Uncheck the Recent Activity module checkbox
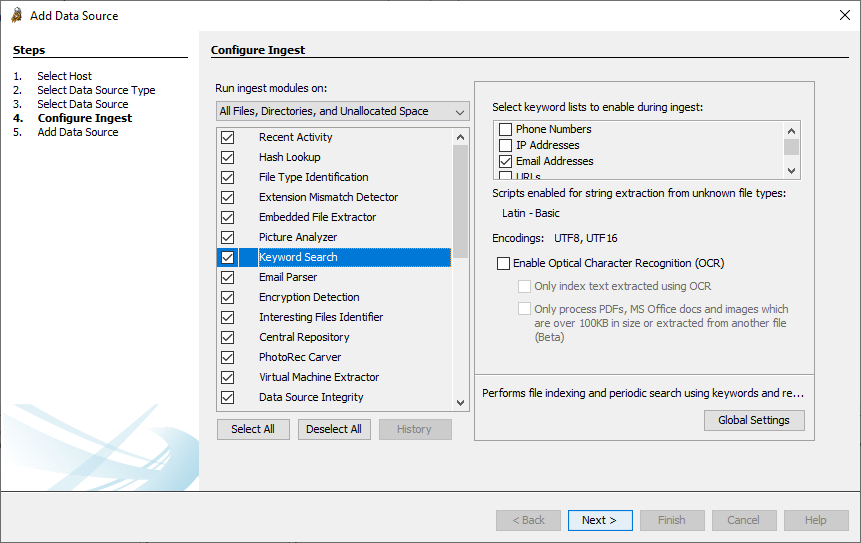 point(227,137)
